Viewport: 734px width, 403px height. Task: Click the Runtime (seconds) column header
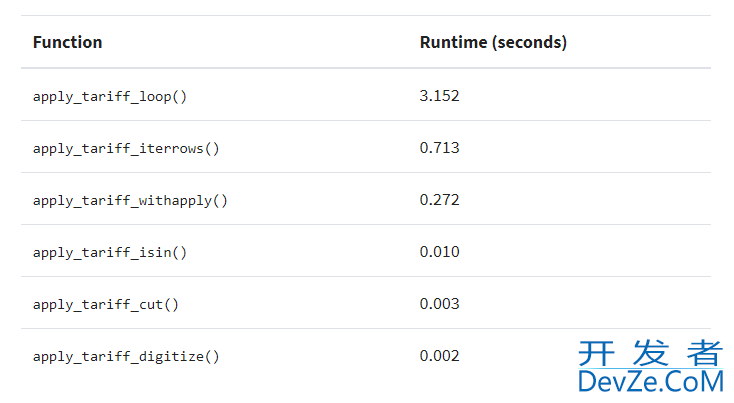493,42
